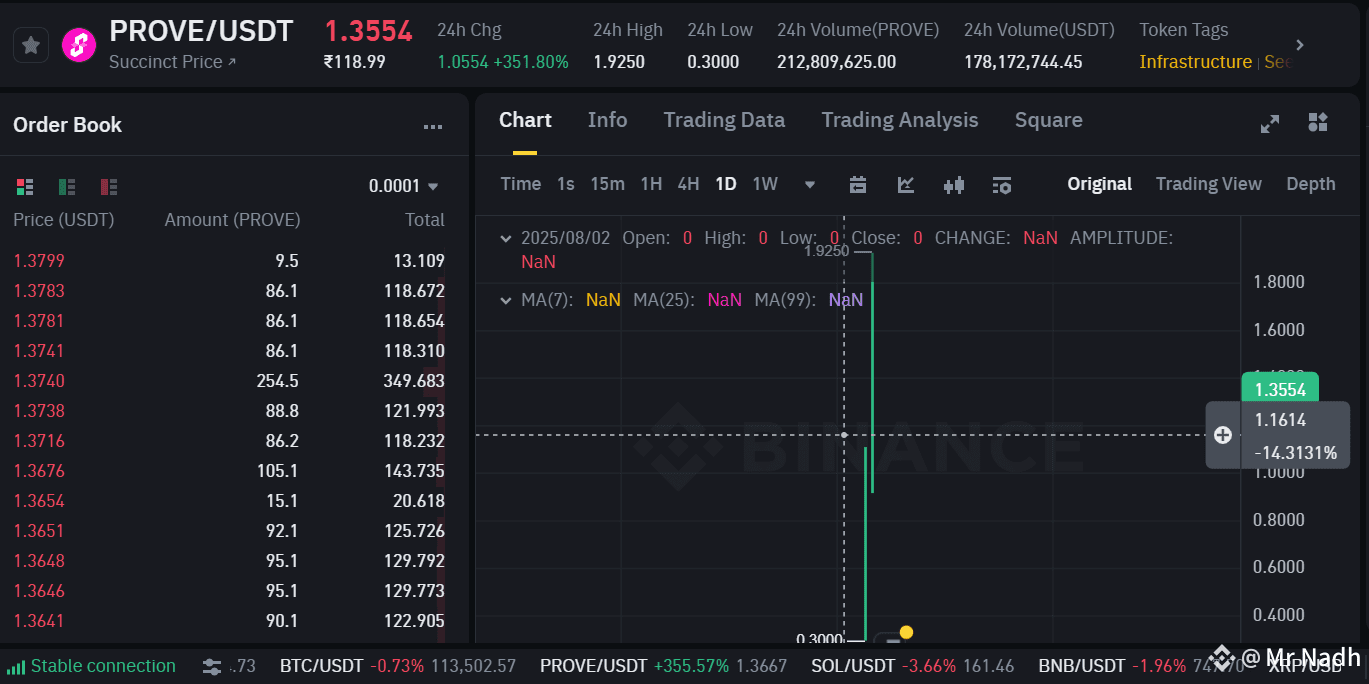The height and width of the screenshot is (684, 1369).
Task: Collapse the MA indicators line chevron
Action: coord(506,299)
